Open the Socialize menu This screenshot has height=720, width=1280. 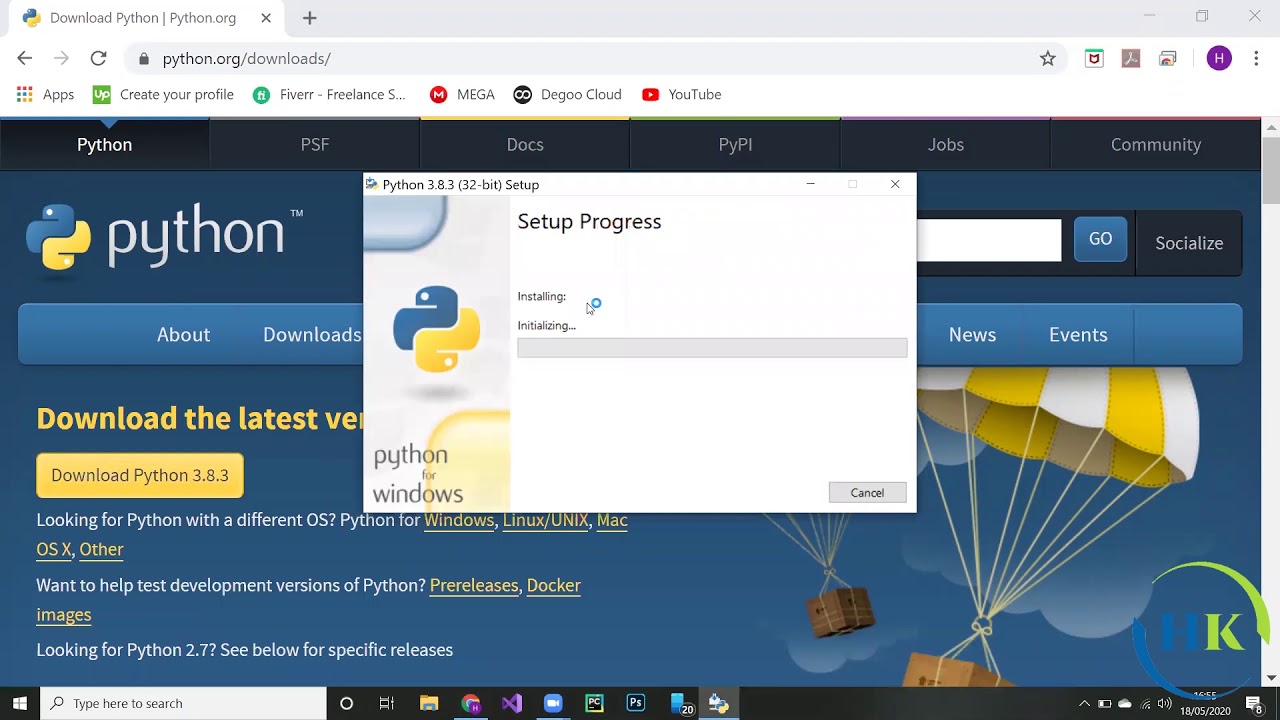coord(1189,243)
